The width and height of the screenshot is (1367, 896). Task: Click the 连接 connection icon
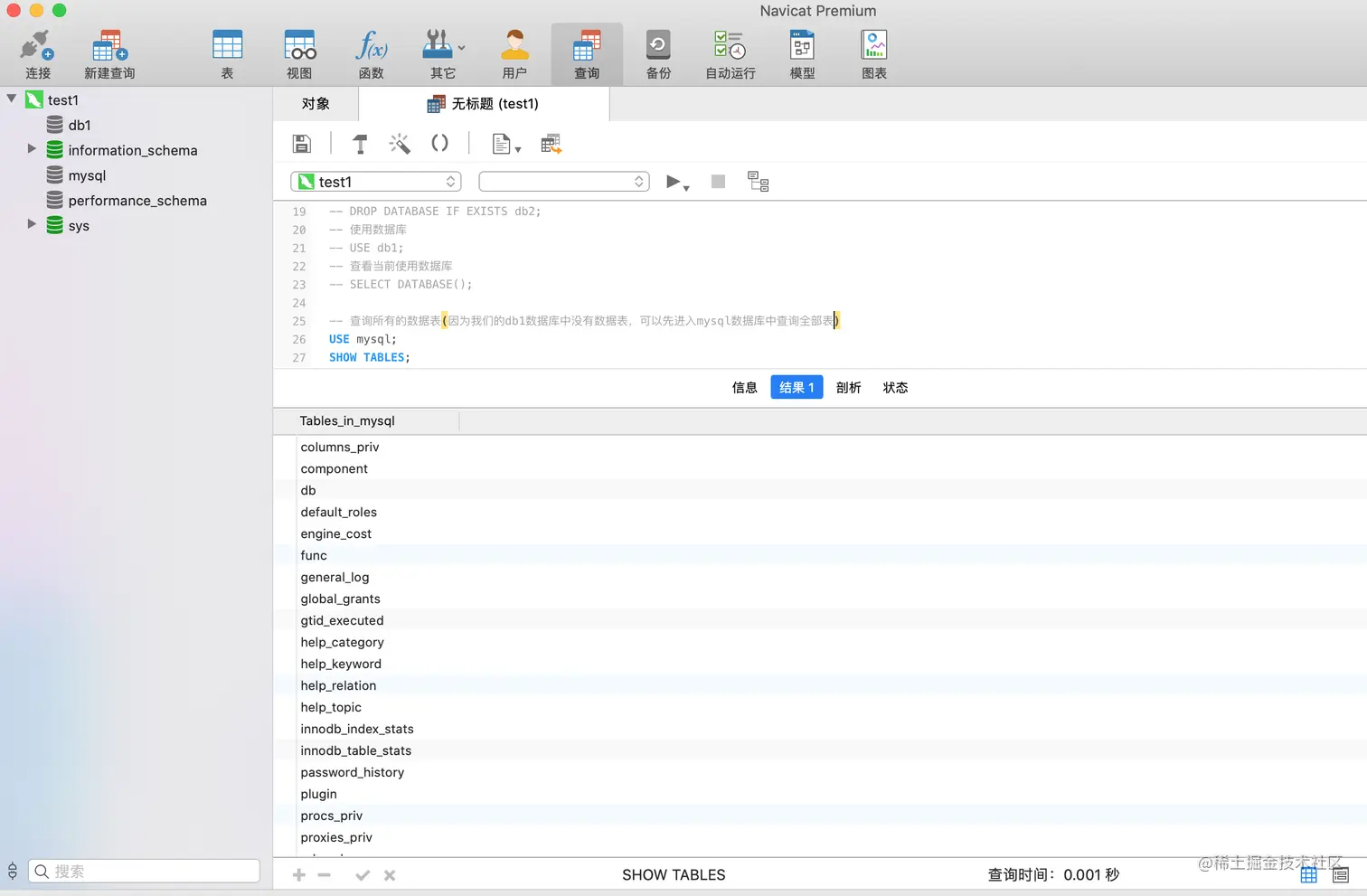[x=37, y=54]
